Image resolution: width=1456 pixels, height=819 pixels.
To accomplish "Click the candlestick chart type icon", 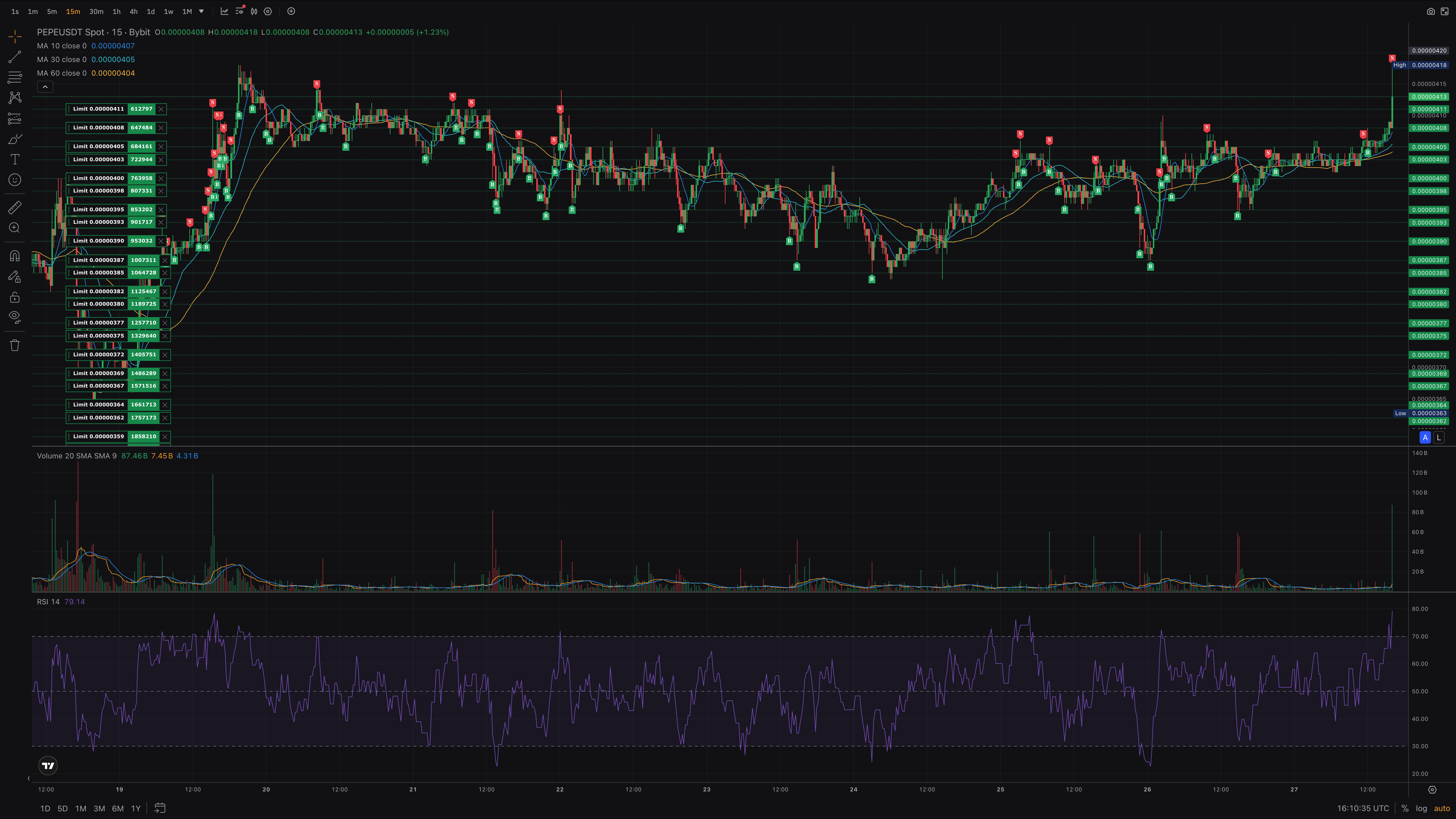I will [254, 11].
